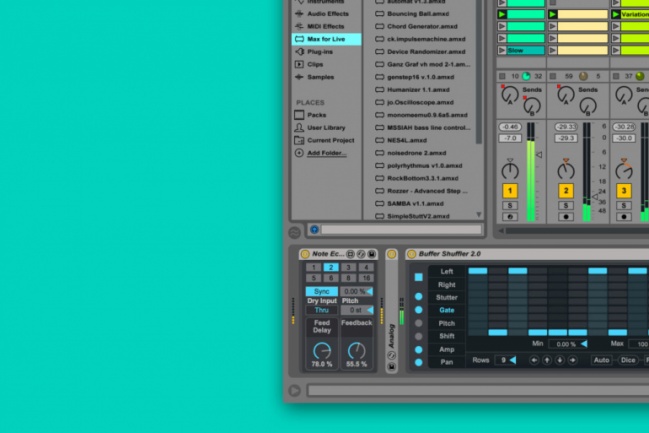Adjust Note Echo 0.00 % offset box

click(x=357, y=291)
